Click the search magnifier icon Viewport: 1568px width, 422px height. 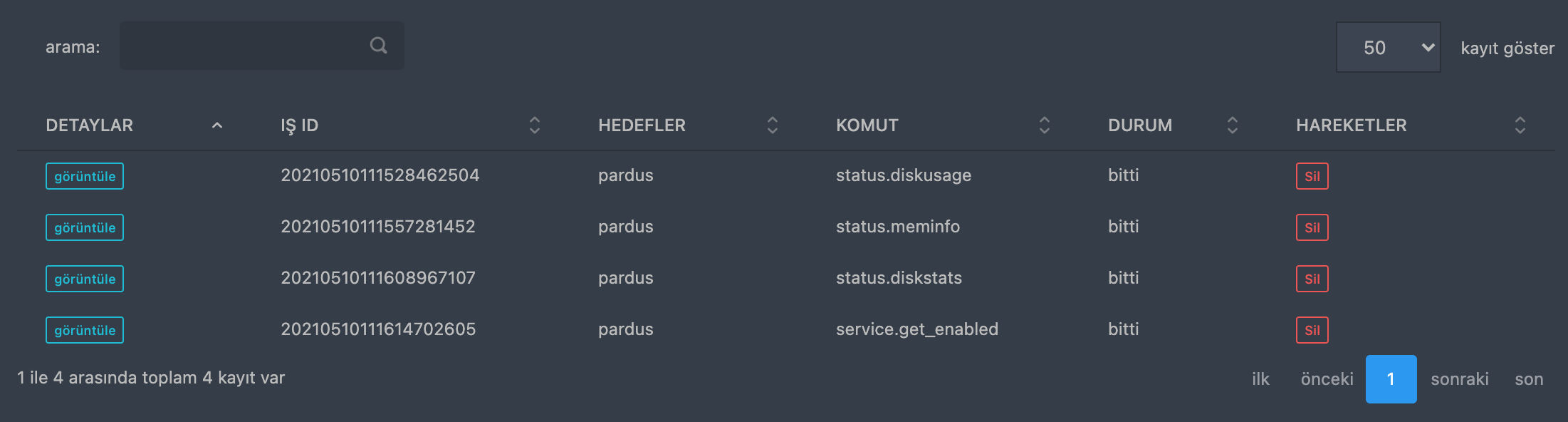tap(379, 46)
